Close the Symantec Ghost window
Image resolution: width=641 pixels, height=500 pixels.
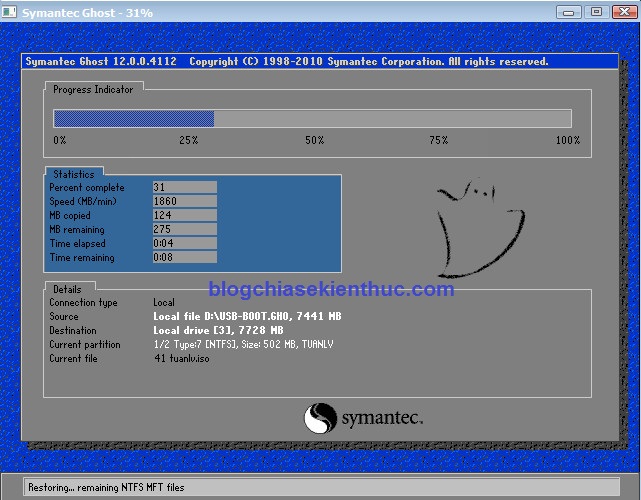[x=624, y=12]
